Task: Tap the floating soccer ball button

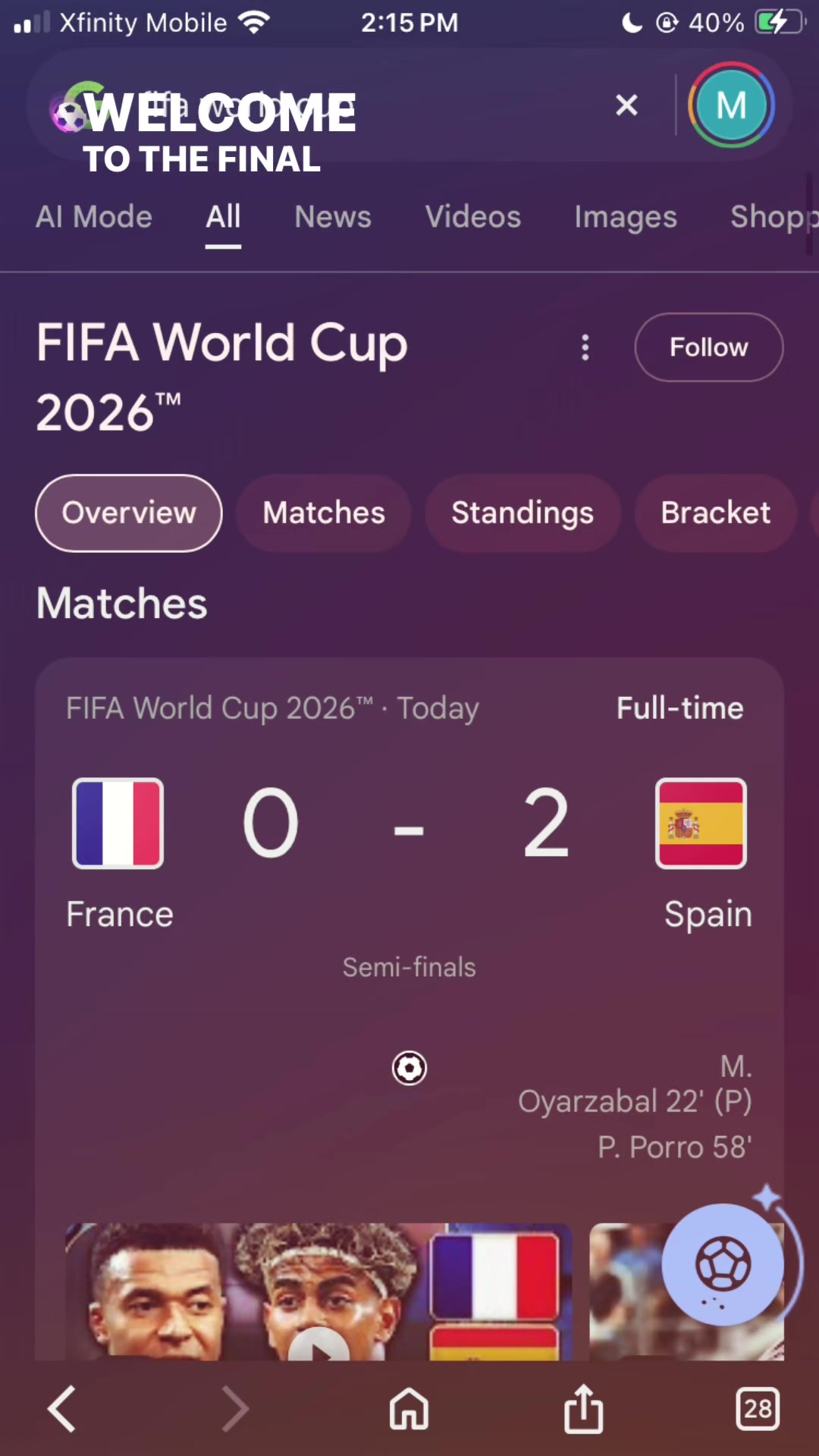Action: (x=723, y=1264)
